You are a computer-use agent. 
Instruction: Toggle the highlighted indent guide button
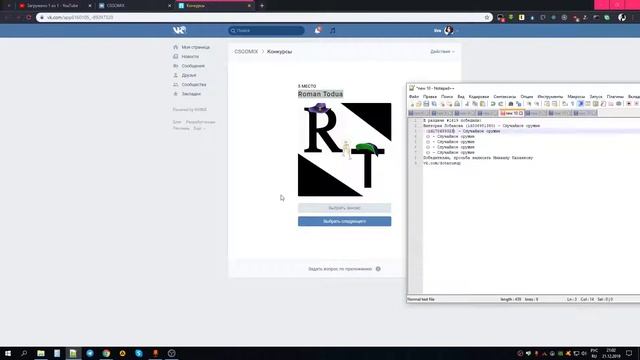[x=580, y=104]
